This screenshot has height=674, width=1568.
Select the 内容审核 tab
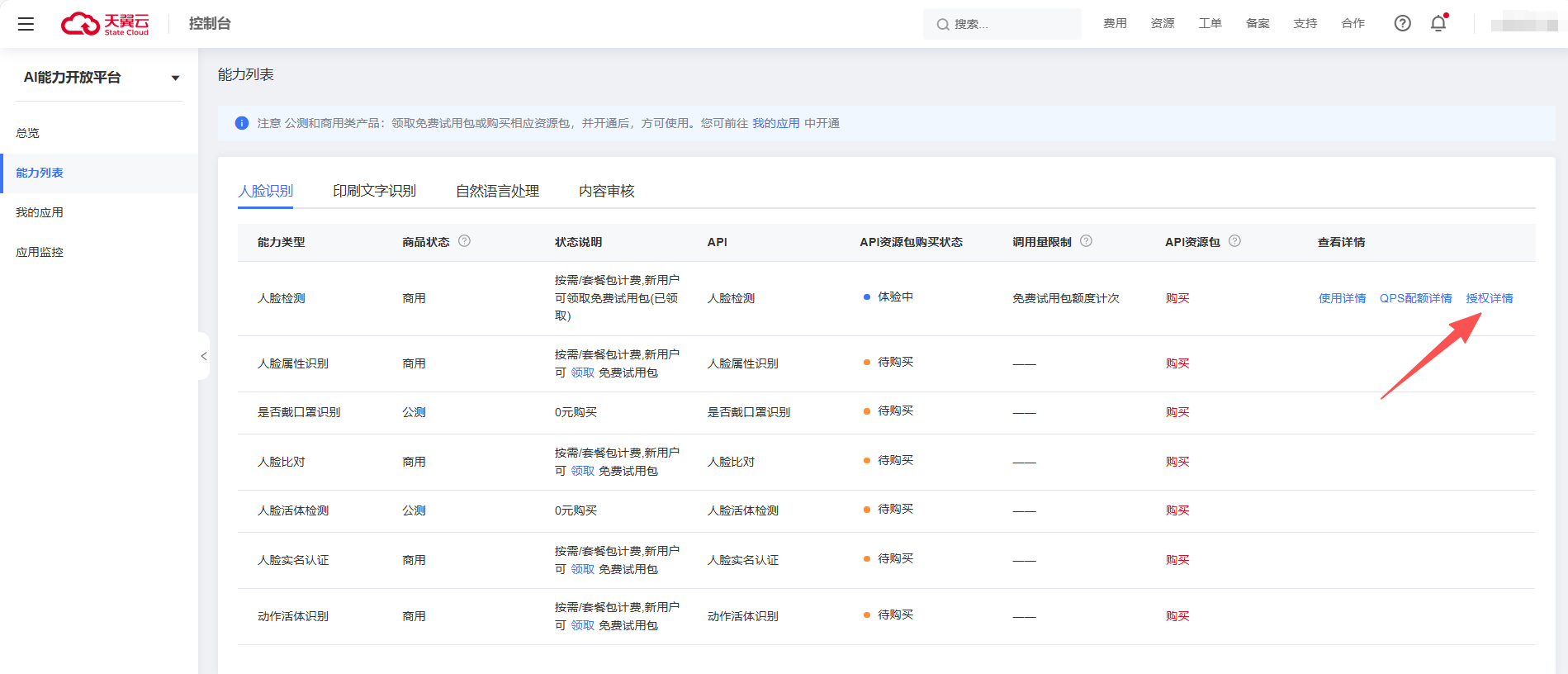click(x=606, y=191)
